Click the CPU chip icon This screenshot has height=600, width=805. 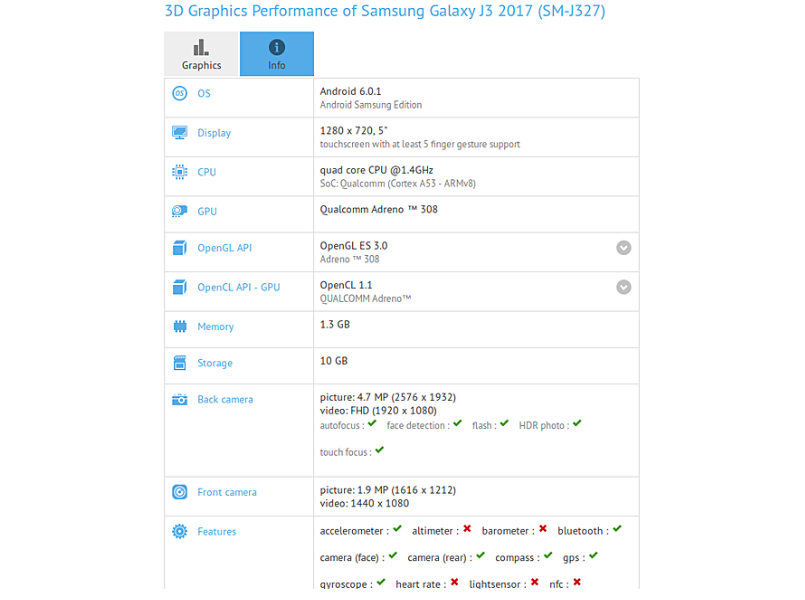point(180,172)
